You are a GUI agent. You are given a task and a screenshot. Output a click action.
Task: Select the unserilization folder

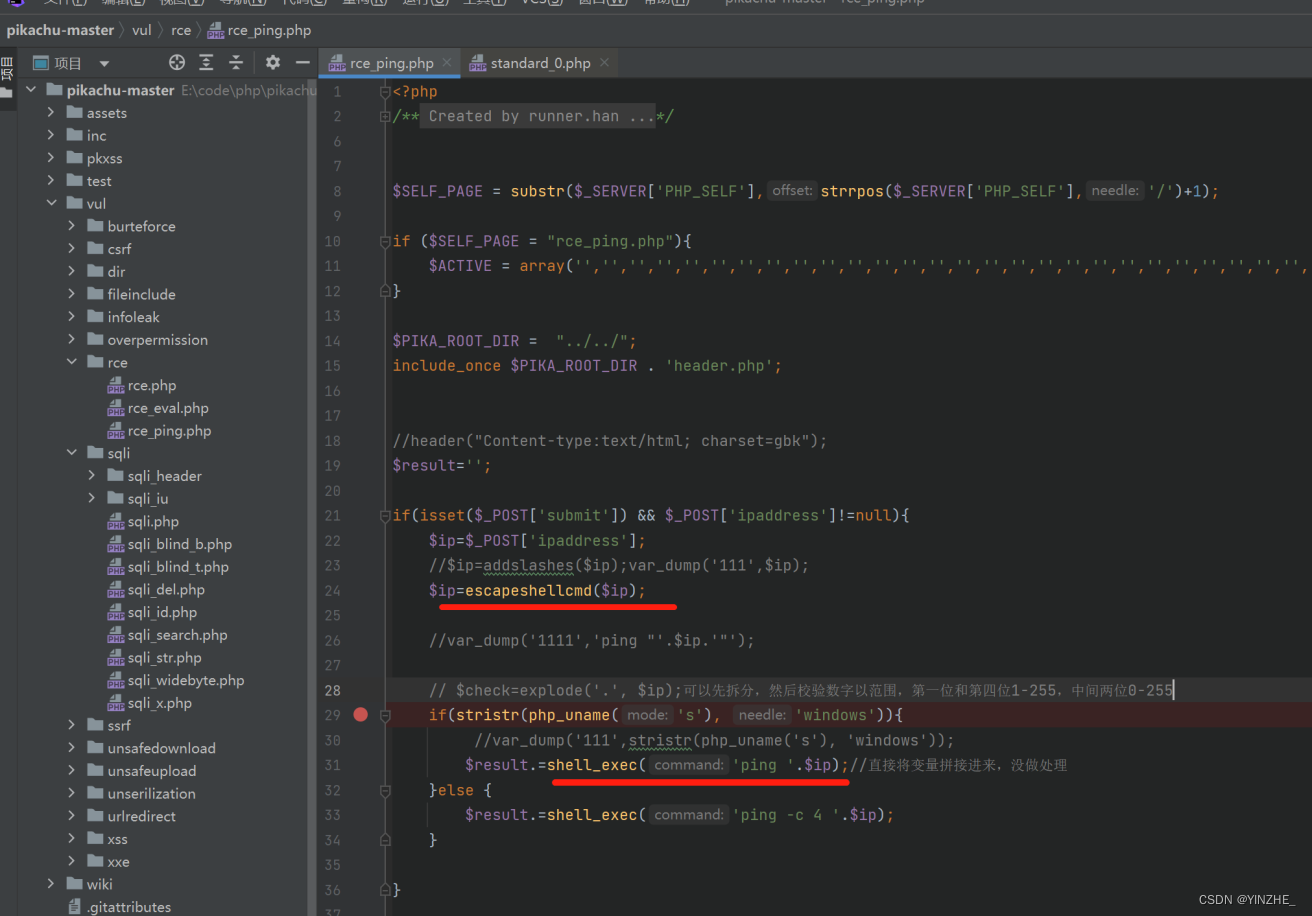(152, 794)
